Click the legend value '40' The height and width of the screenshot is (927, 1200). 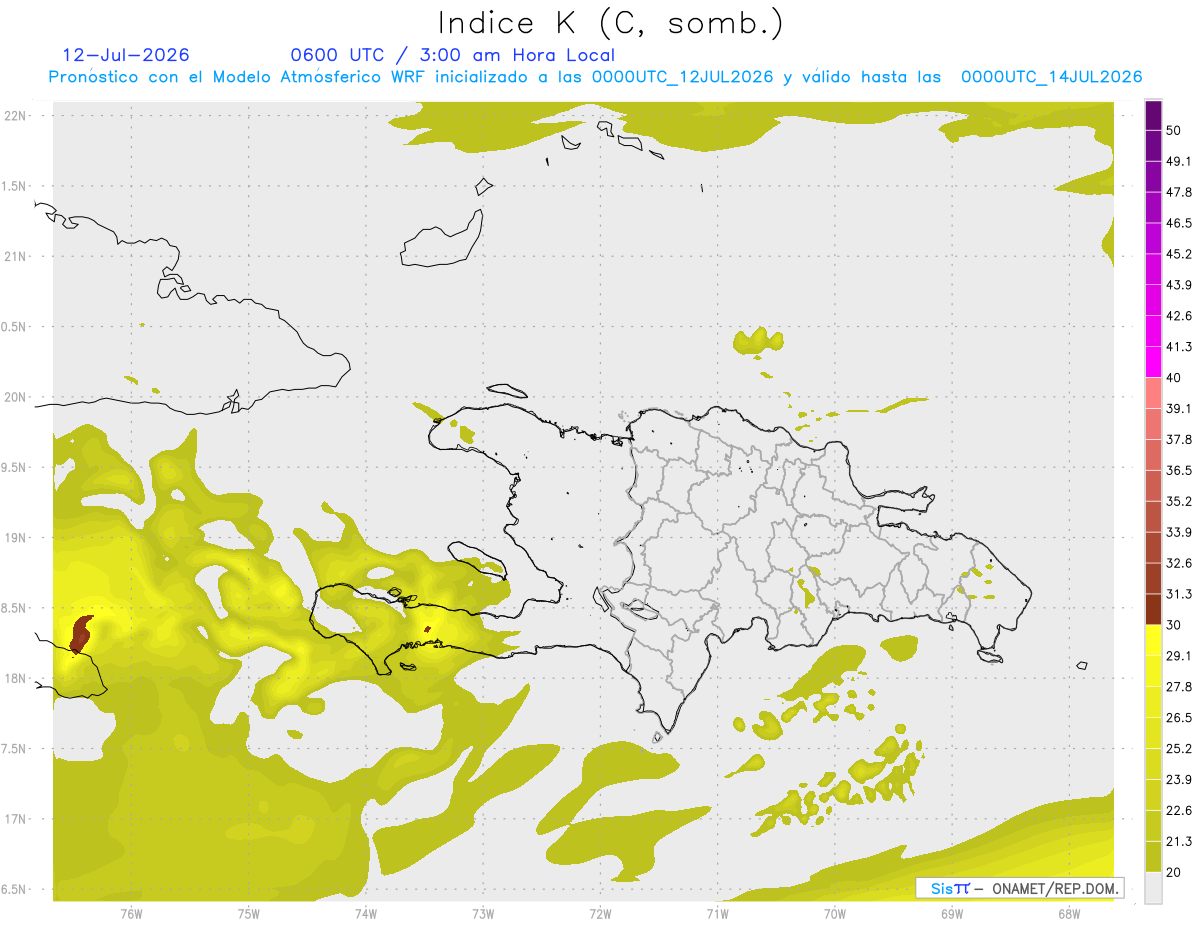[1174, 378]
